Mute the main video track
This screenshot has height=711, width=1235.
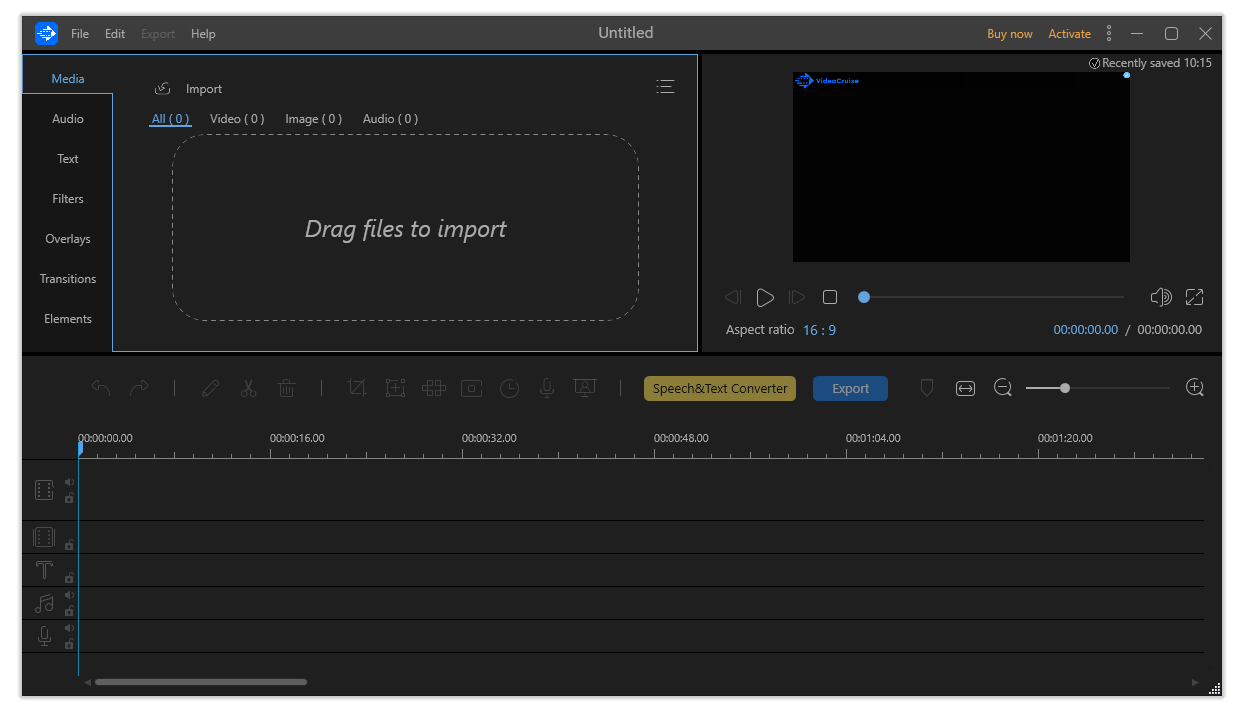click(x=69, y=482)
